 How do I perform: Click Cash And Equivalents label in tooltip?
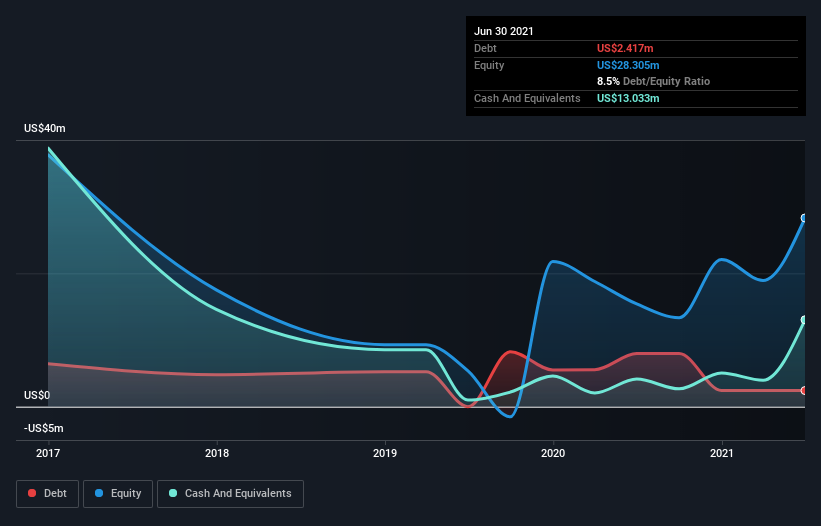tap(527, 98)
